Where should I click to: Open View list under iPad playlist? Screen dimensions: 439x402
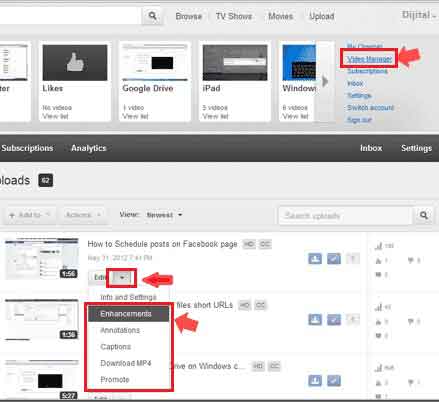point(216,116)
